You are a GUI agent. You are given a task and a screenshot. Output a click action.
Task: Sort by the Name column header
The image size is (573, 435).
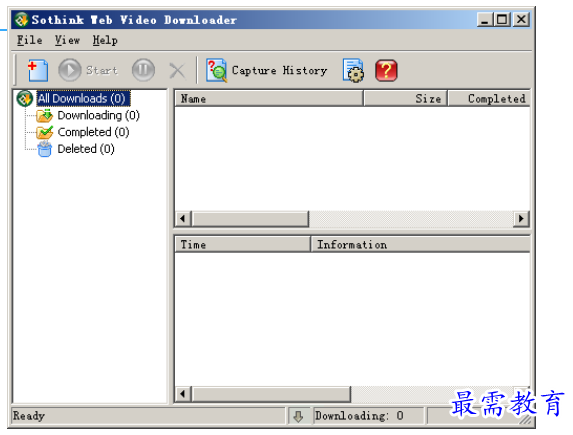[x=269, y=98]
